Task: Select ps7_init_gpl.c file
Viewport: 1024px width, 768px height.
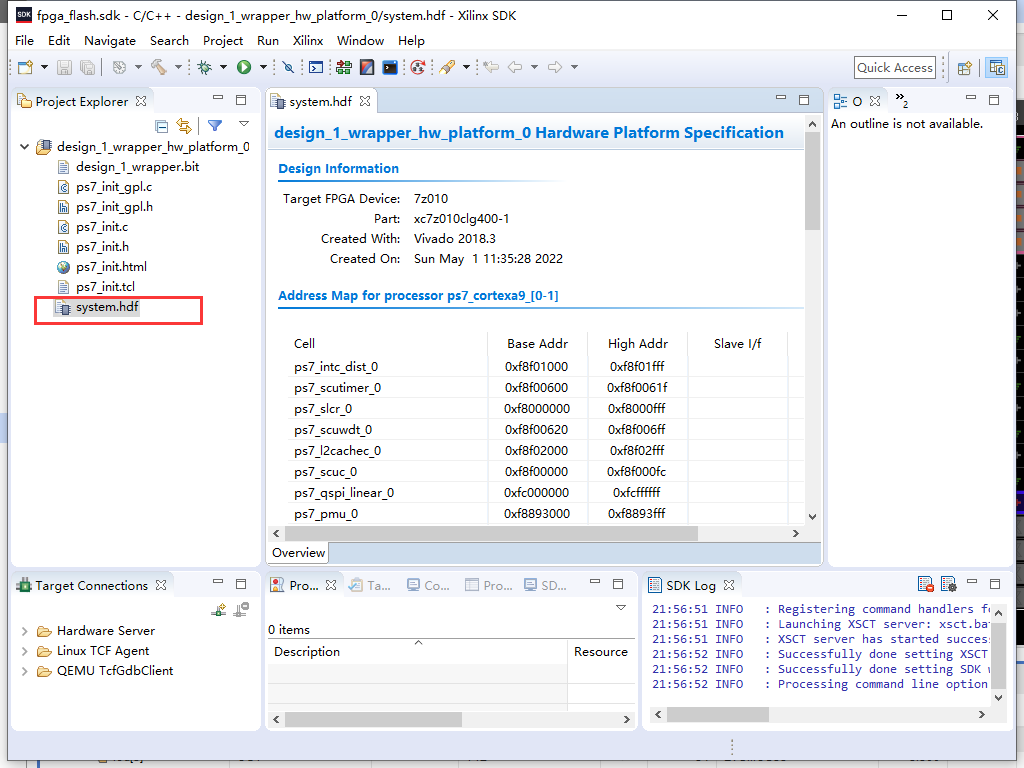Action: [114, 187]
